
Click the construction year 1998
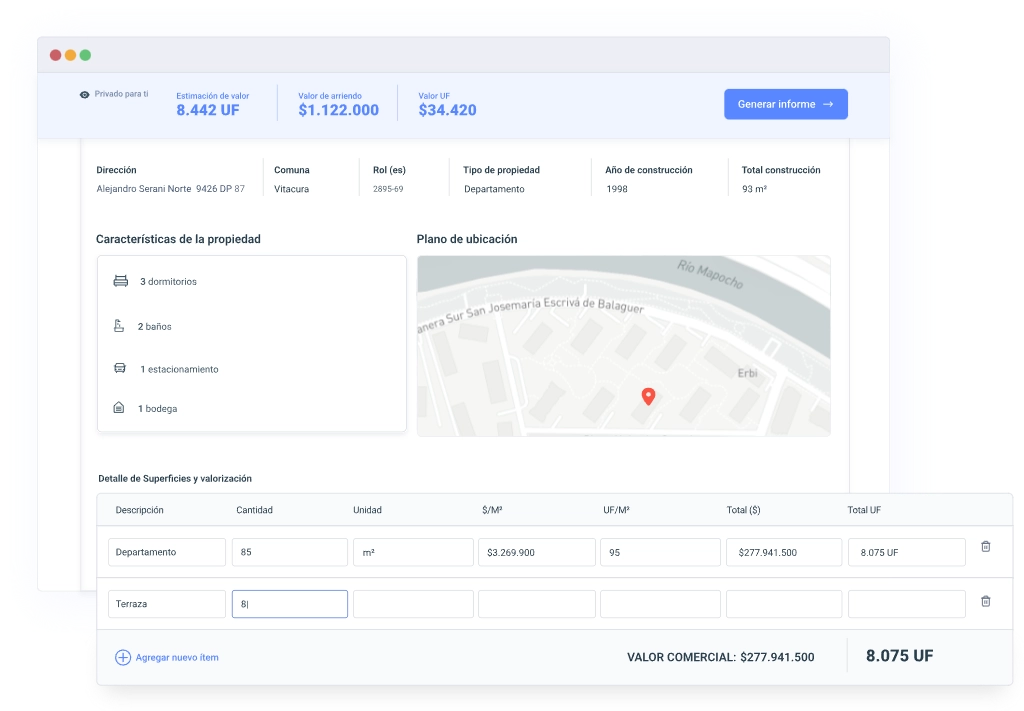[x=616, y=189]
